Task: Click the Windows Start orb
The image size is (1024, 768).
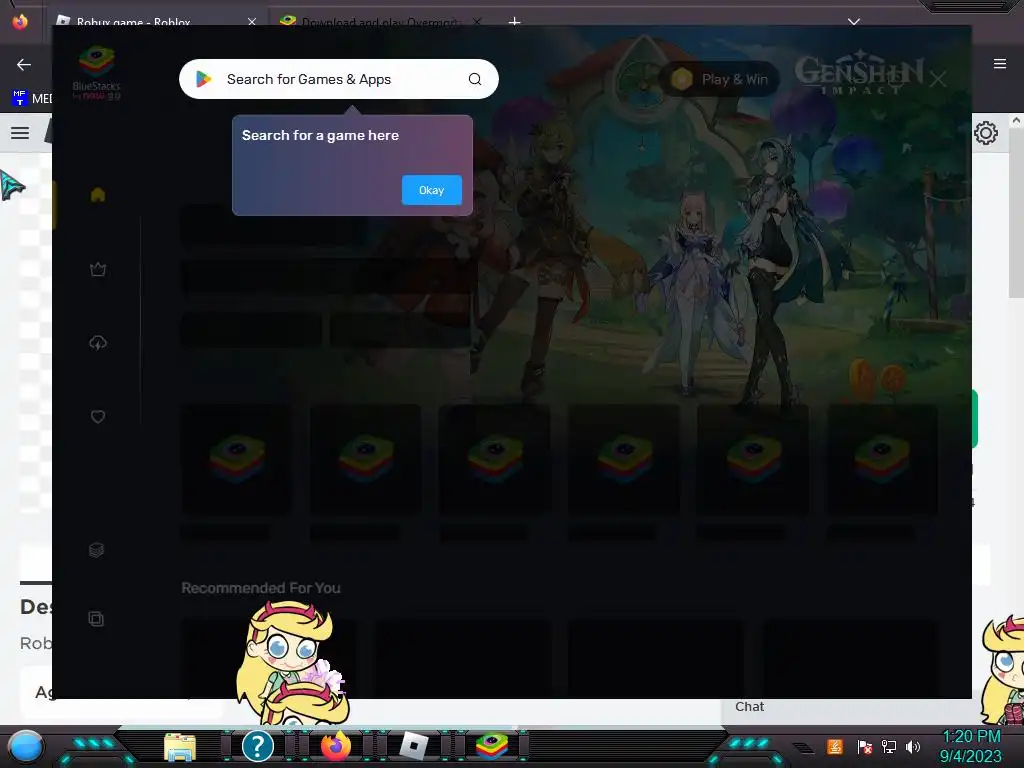Action: pyautogui.click(x=26, y=746)
